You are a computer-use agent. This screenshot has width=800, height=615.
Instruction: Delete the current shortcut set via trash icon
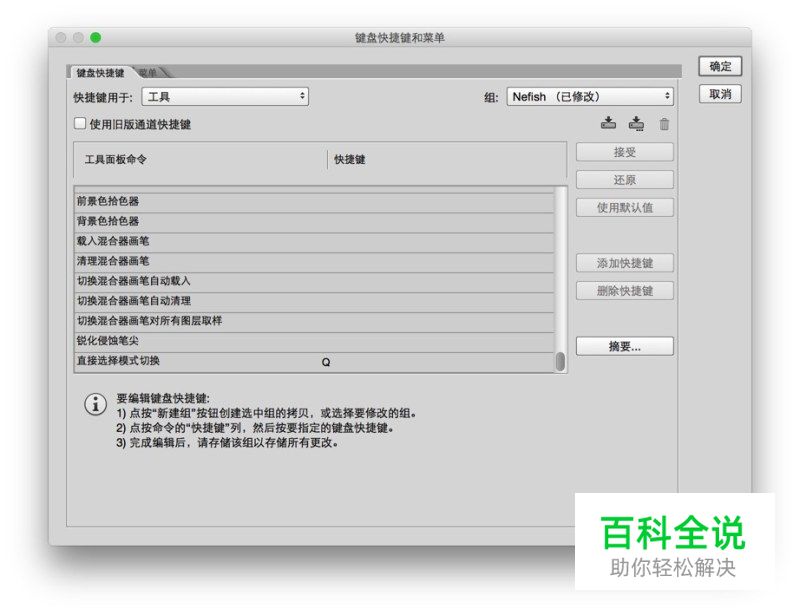click(663, 124)
